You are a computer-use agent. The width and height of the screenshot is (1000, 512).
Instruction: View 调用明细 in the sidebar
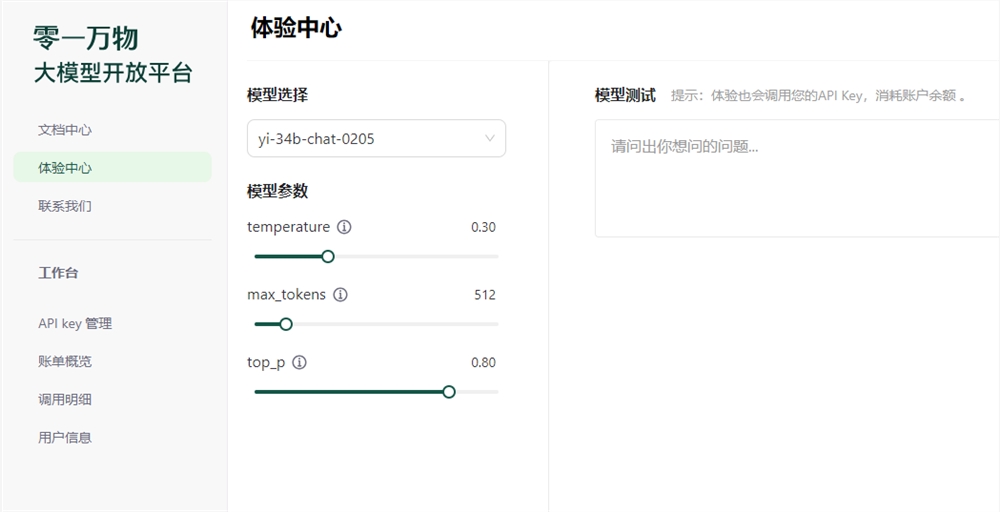[x=65, y=400]
